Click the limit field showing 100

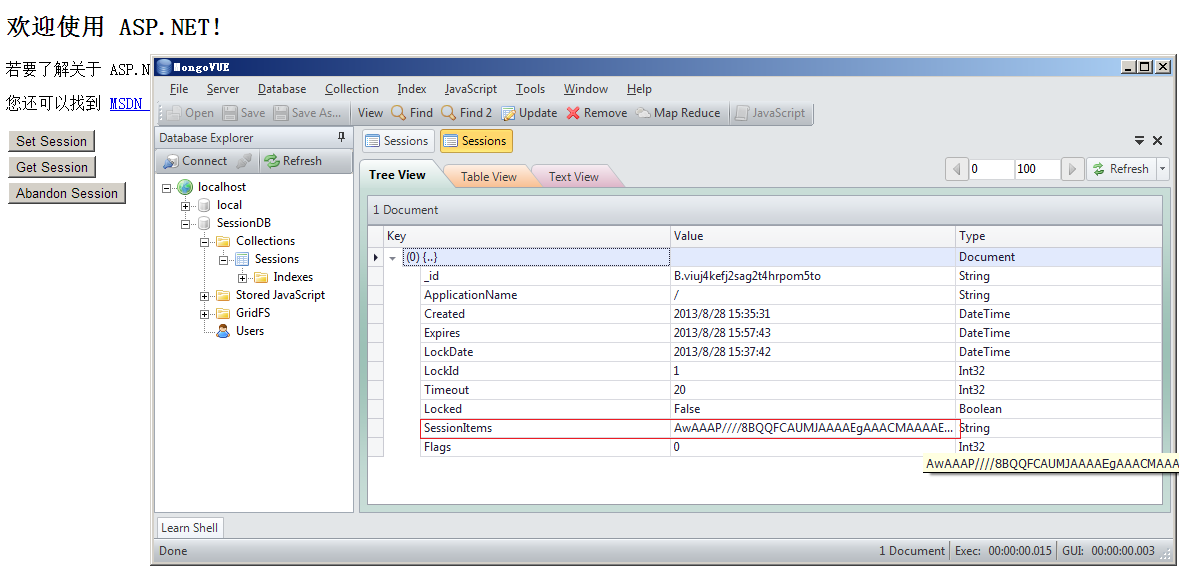click(x=1038, y=168)
